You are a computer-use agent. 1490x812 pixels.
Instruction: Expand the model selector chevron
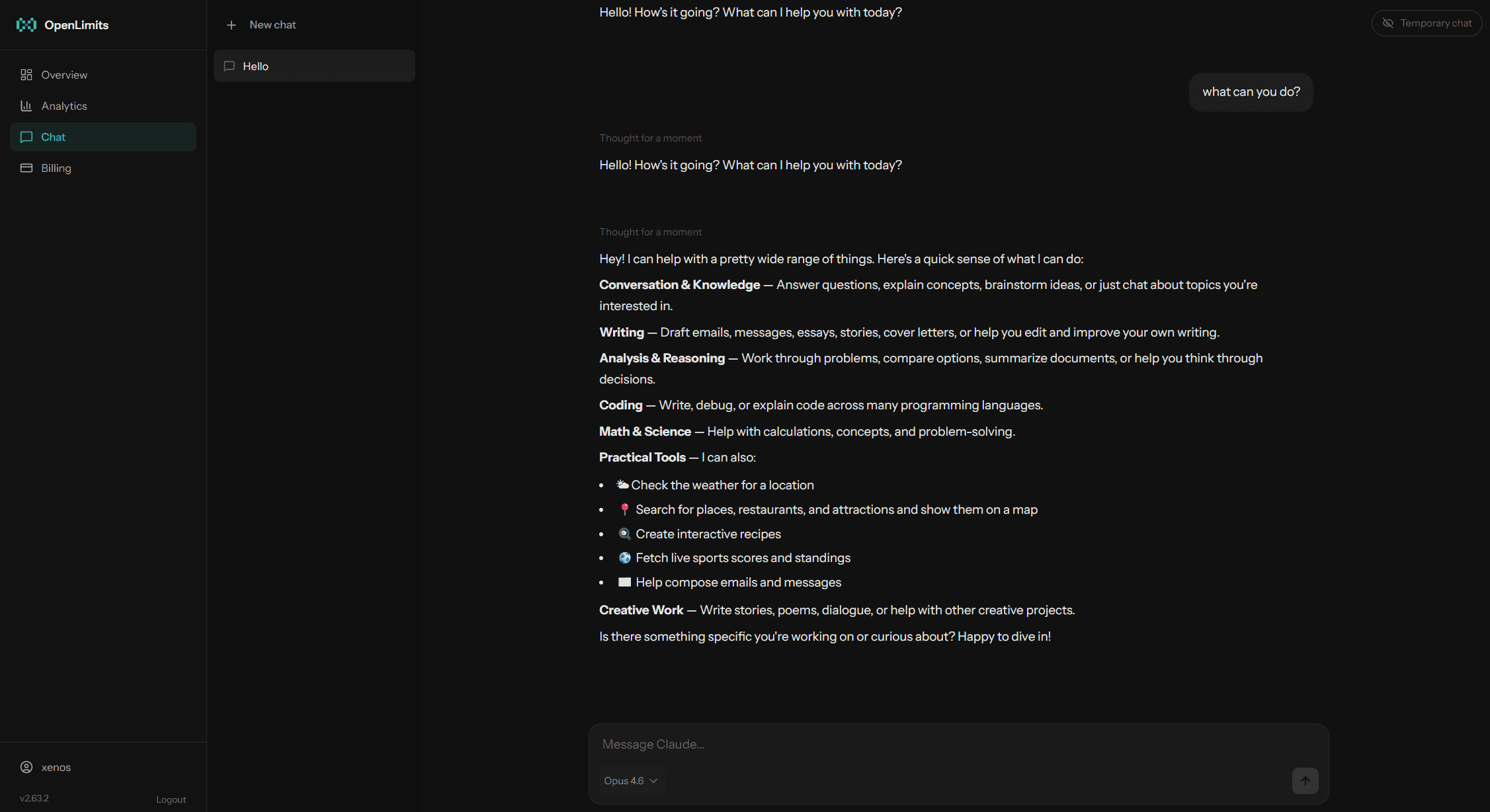coord(654,781)
